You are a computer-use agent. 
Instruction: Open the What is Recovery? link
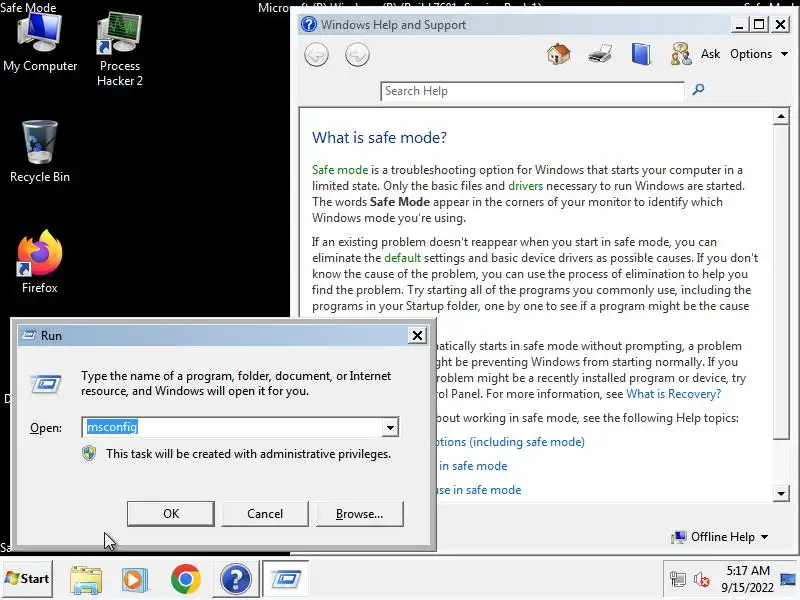point(673,394)
